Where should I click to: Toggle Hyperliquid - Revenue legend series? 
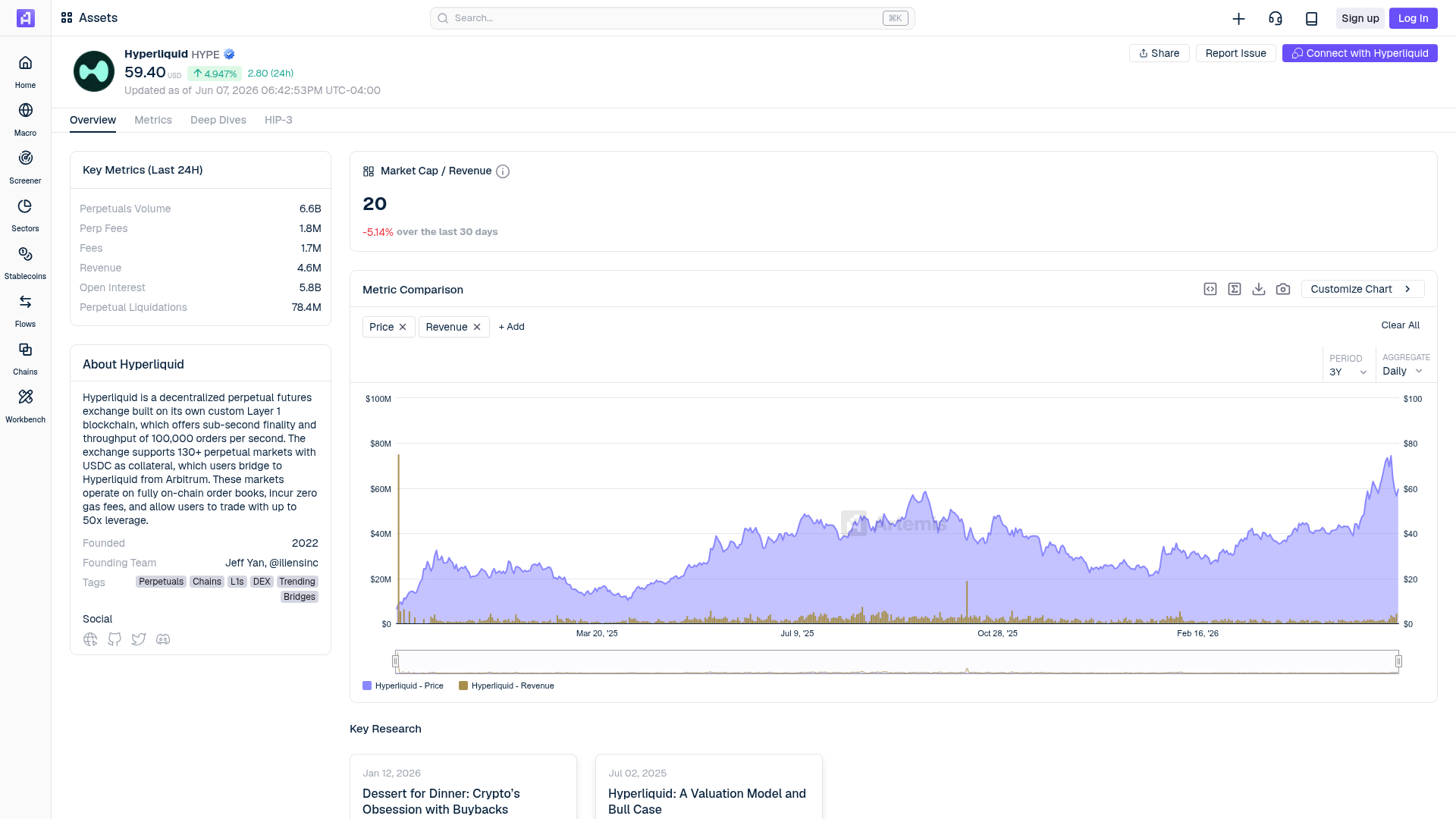pos(507,686)
